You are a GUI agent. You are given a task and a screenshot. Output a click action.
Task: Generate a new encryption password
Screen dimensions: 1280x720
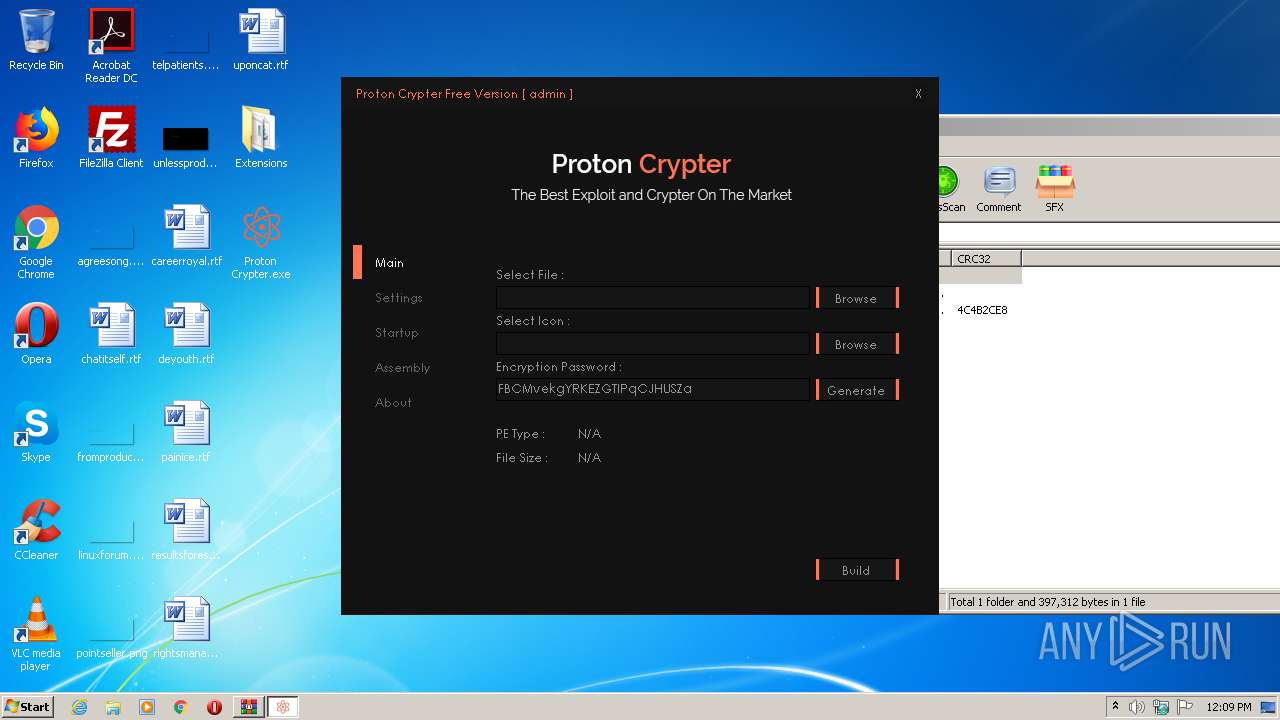tap(857, 390)
